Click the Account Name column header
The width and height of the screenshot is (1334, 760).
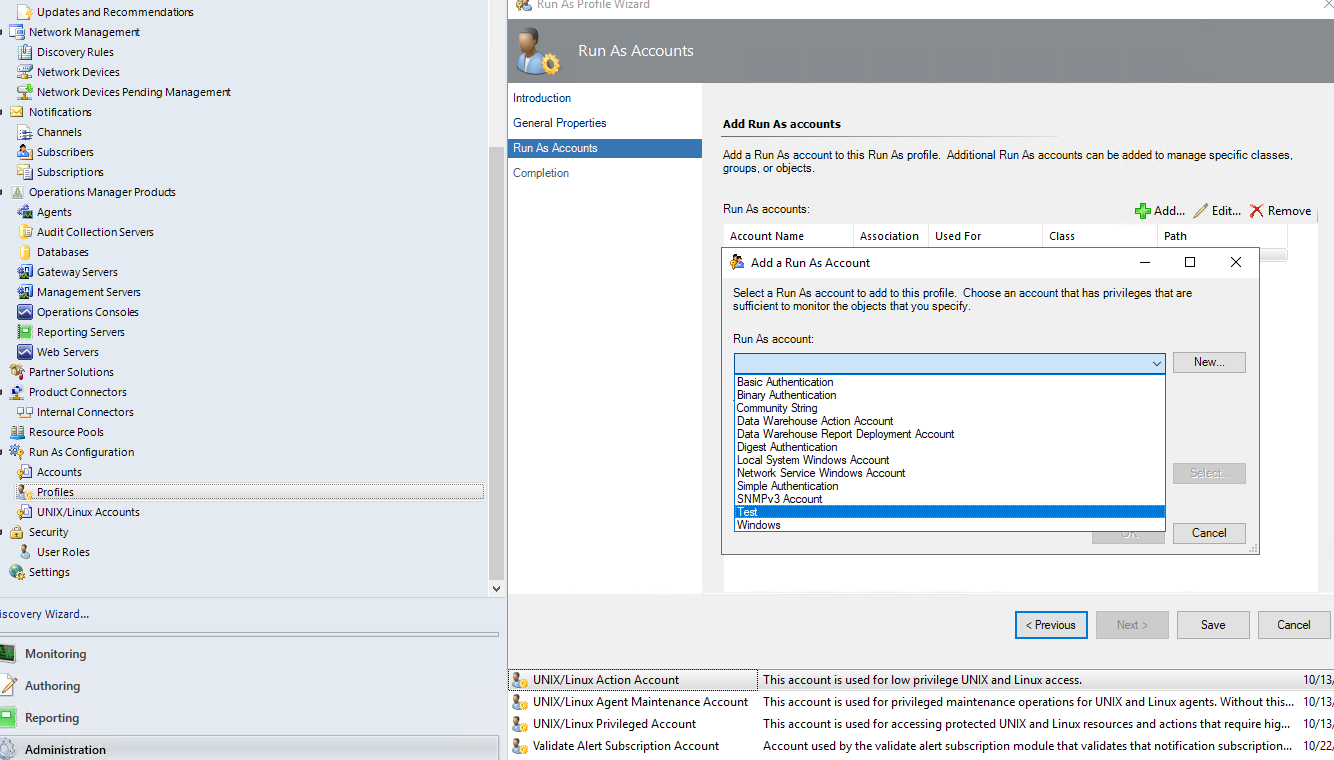[789, 236]
